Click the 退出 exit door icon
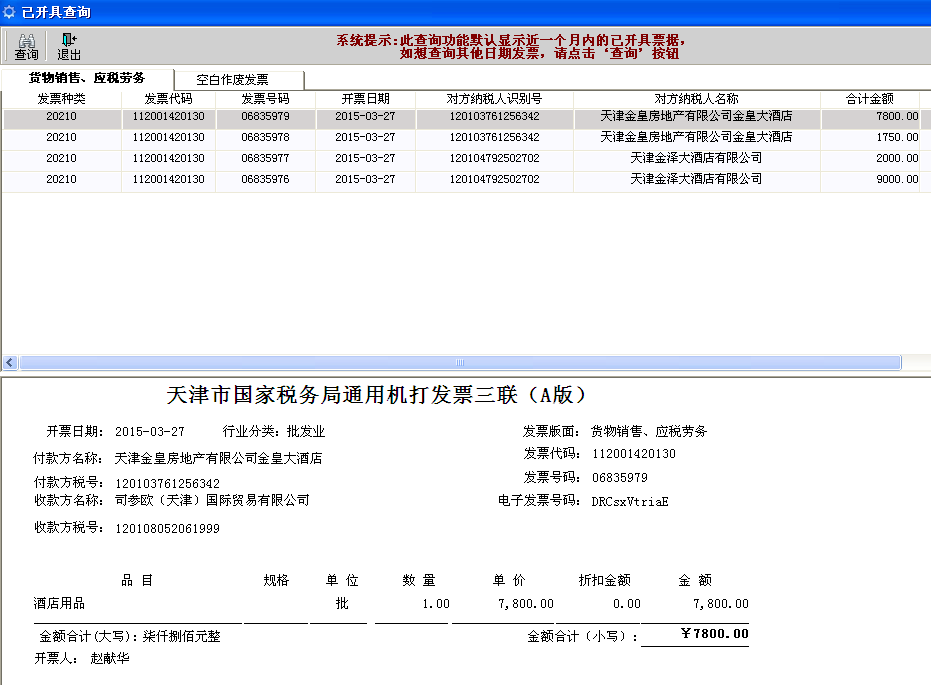 [69, 40]
